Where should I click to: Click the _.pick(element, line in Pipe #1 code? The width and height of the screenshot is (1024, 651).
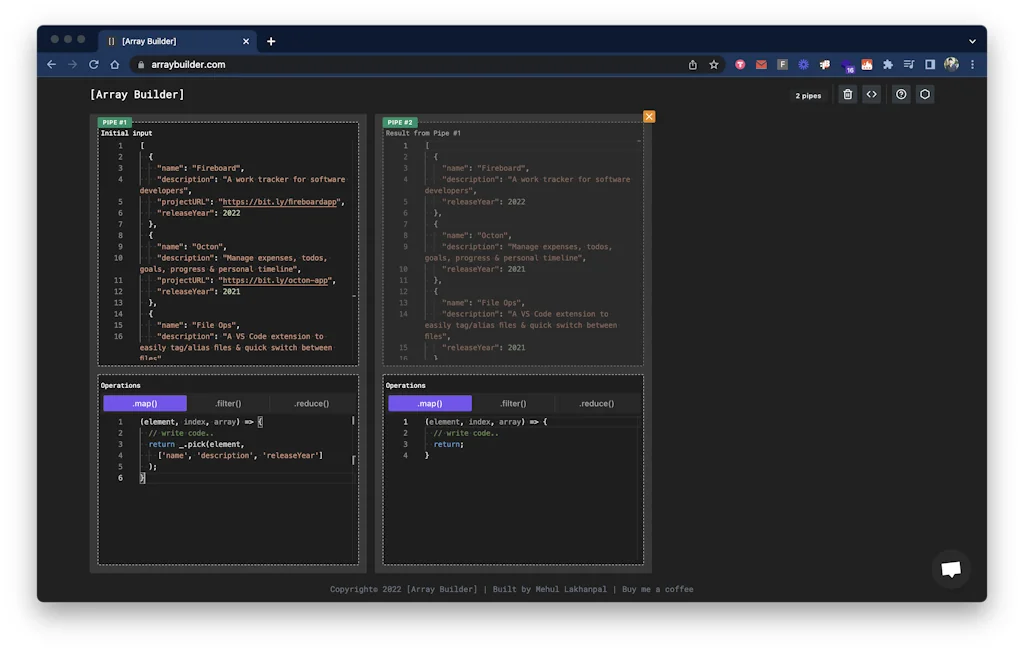197,444
